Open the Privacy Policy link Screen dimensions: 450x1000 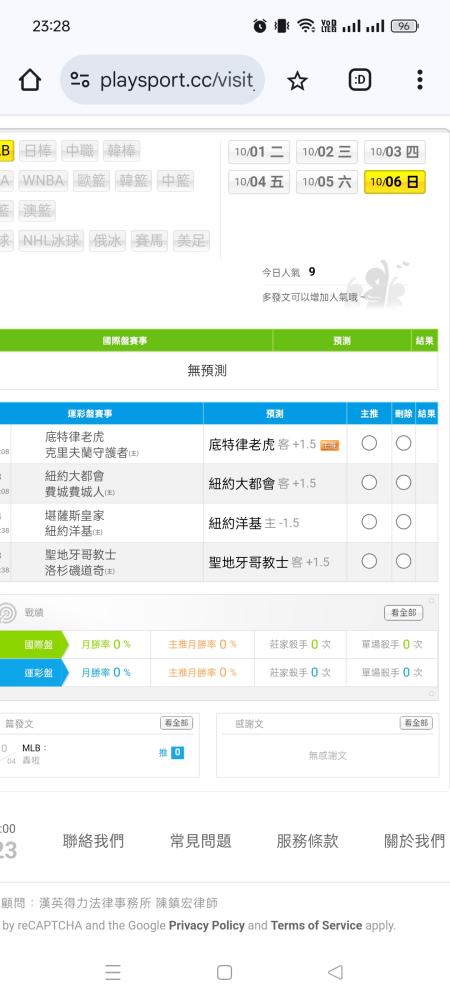click(207, 925)
